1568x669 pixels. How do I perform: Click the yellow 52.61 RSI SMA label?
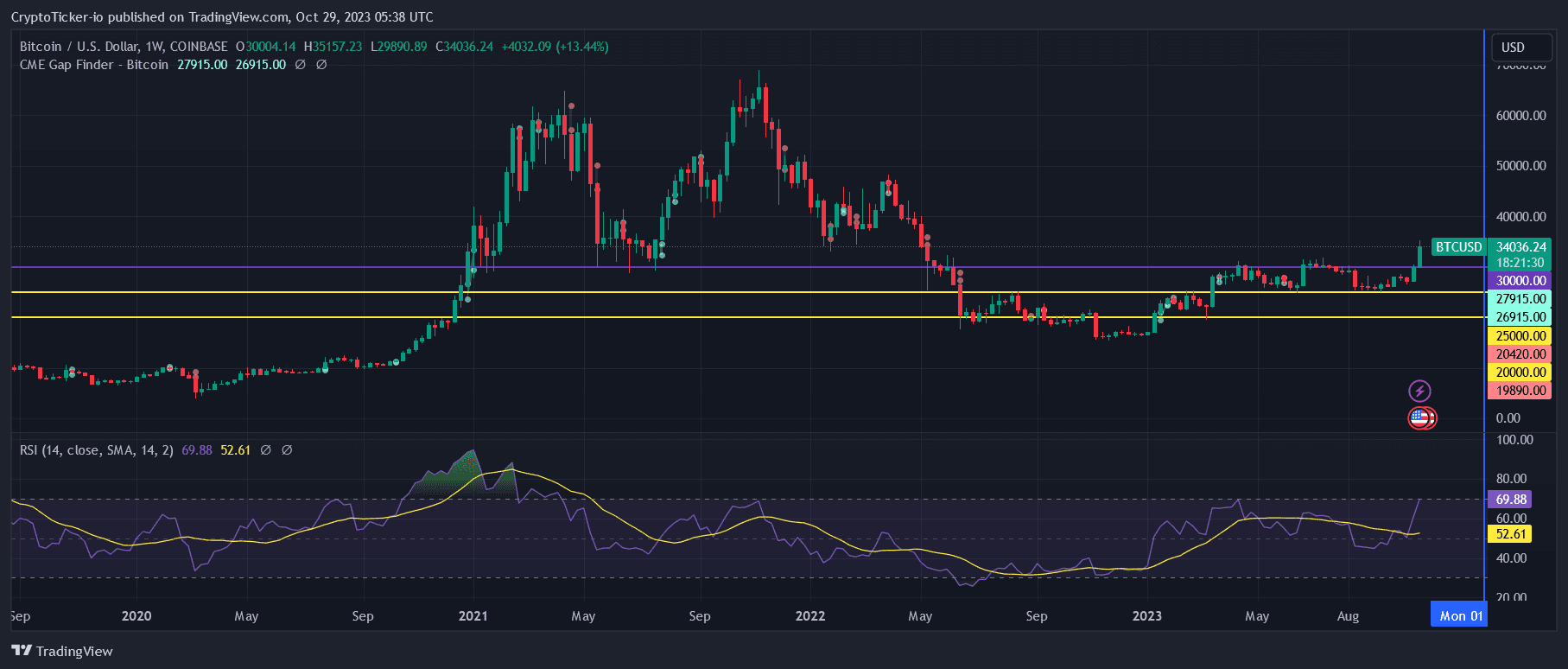(1510, 534)
